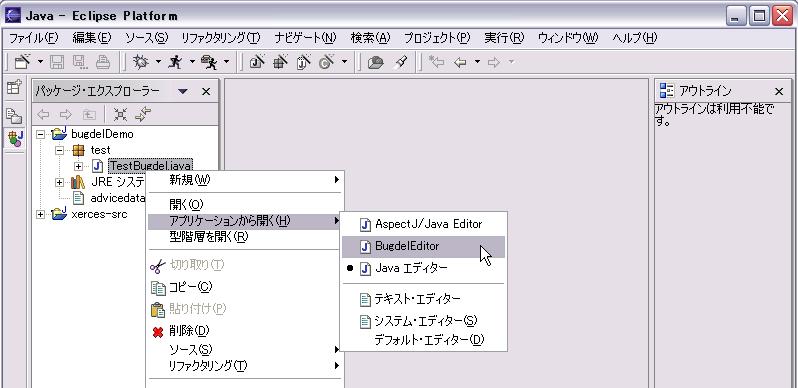Open the Package Explorer view menu triangle
Image resolution: width=798 pixels, height=388 pixels.
pos(183,91)
